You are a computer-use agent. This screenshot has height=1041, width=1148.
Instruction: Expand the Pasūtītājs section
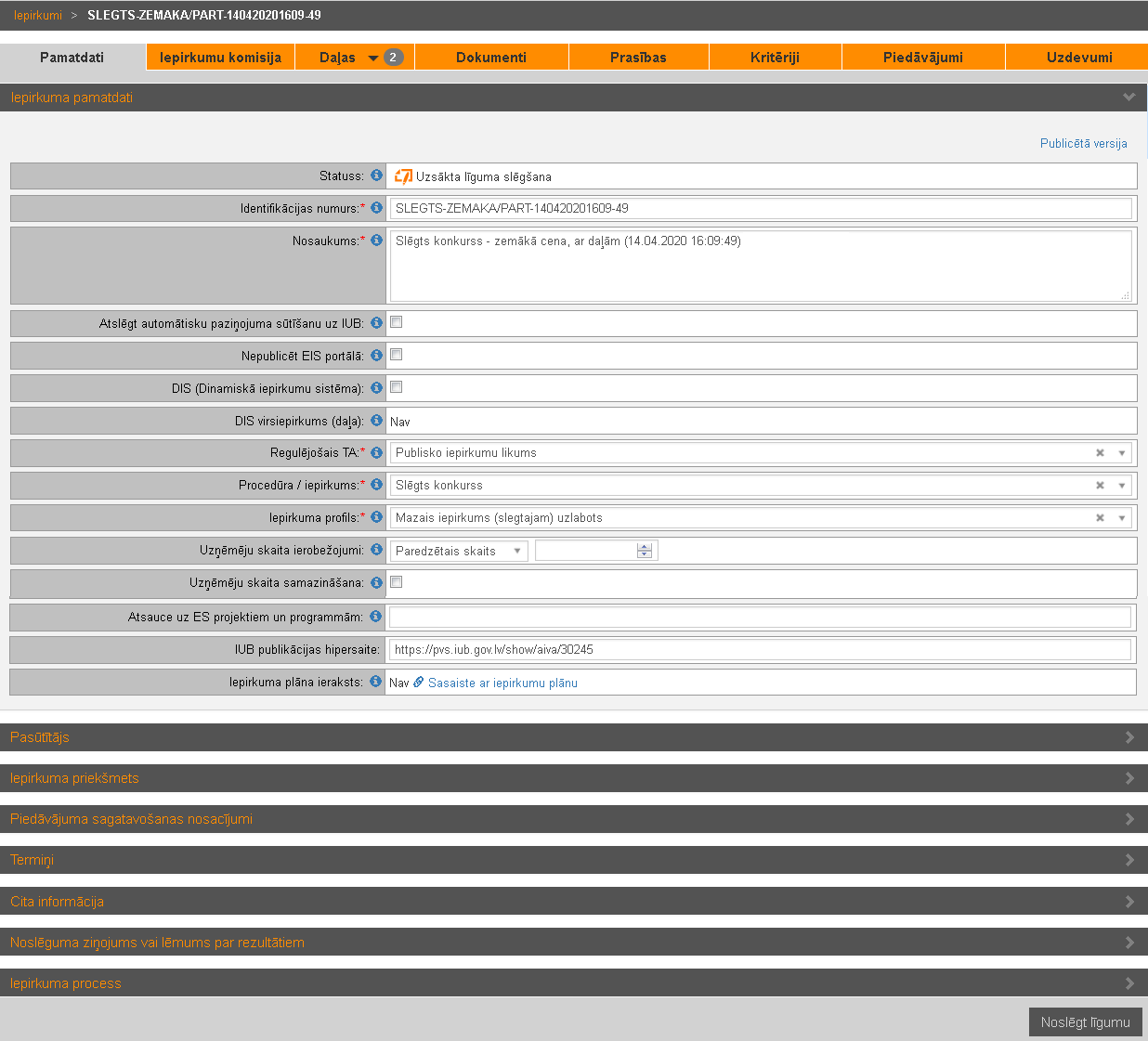click(x=573, y=737)
